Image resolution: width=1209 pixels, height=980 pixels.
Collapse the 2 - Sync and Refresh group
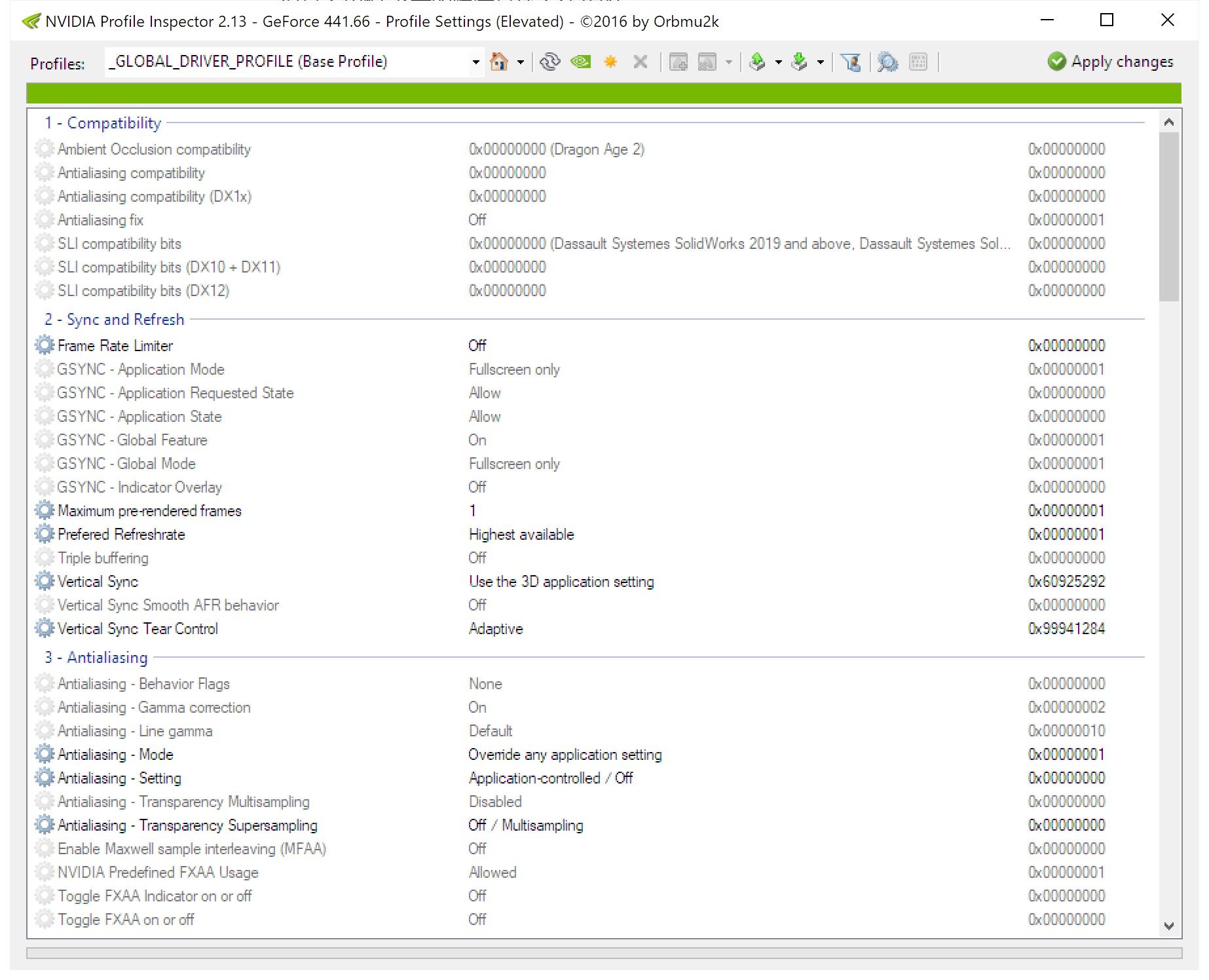click(x=115, y=319)
